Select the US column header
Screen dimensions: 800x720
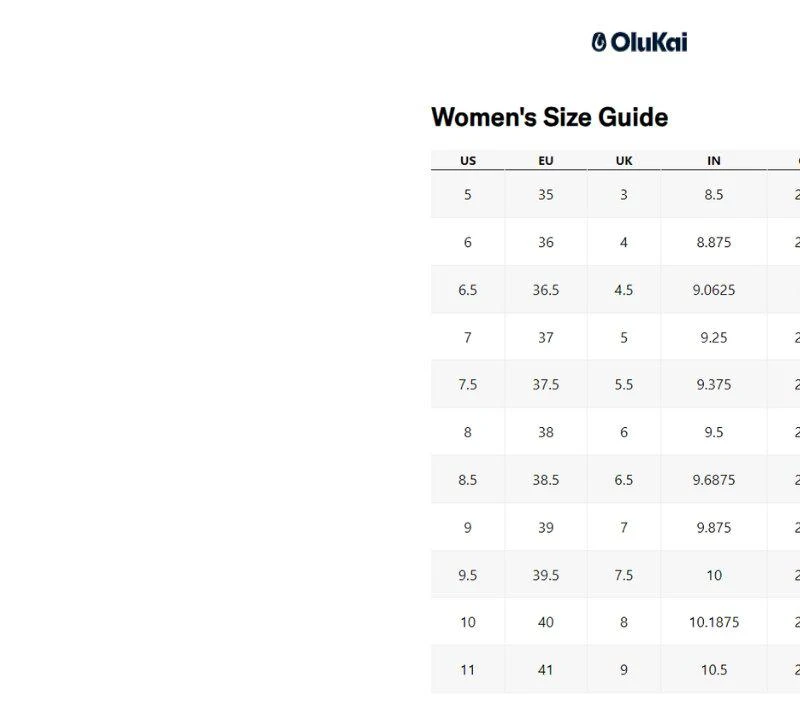click(468, 160)
